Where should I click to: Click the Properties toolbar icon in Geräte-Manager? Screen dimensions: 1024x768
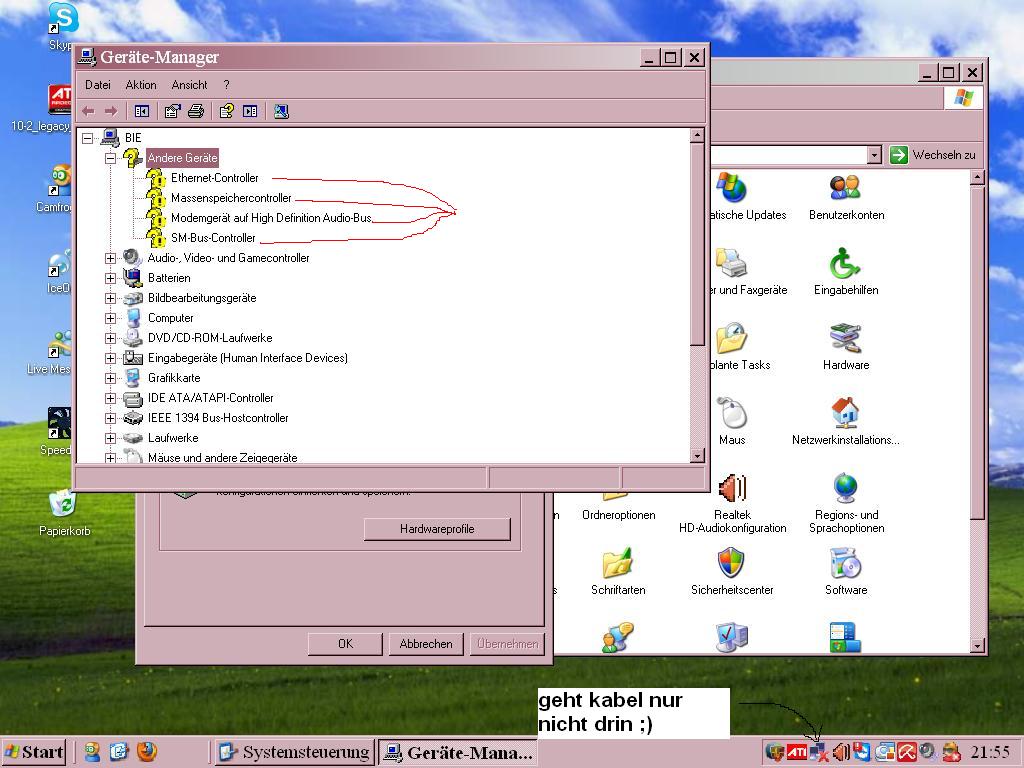point(172,111)
